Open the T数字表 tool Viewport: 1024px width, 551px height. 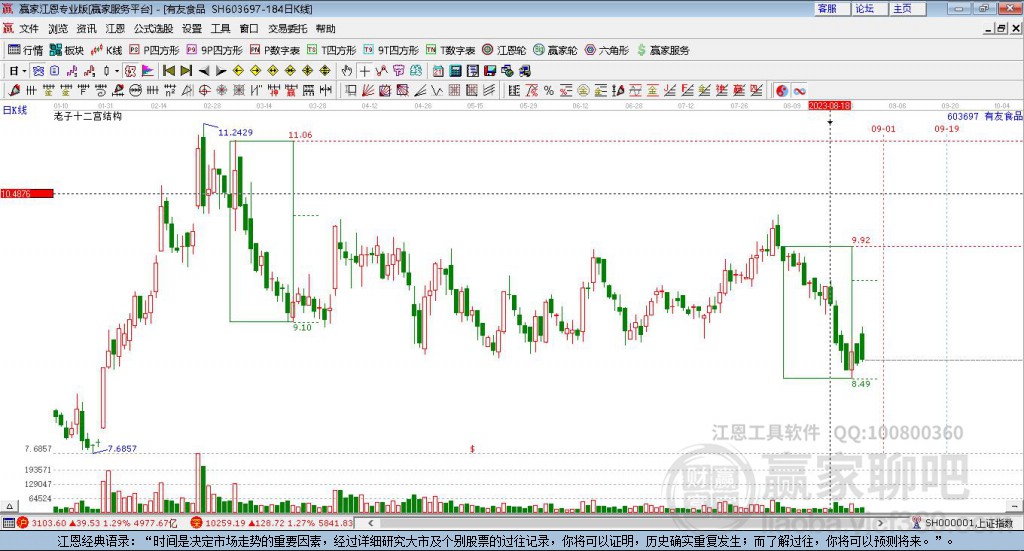[451, 50]
